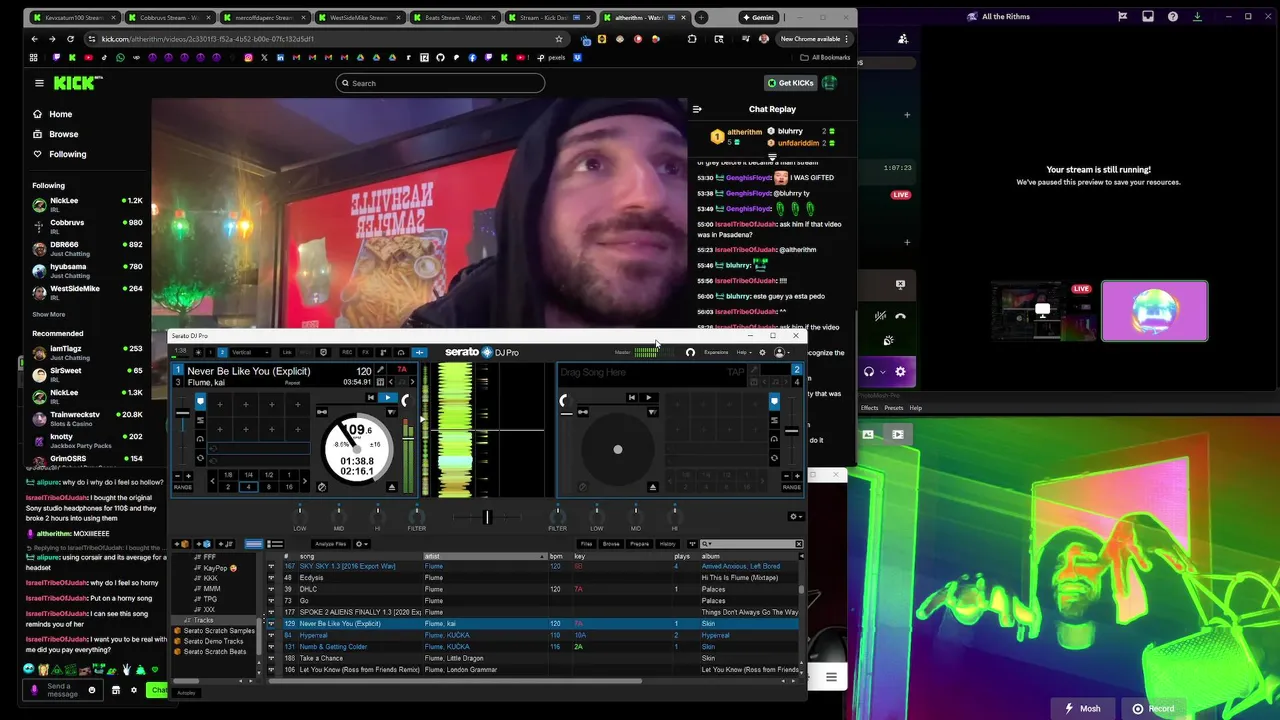This screenshot has width=1280, height=720.
Task: Open mixer settings gear dropdown
Action: [x=795, y=517]
